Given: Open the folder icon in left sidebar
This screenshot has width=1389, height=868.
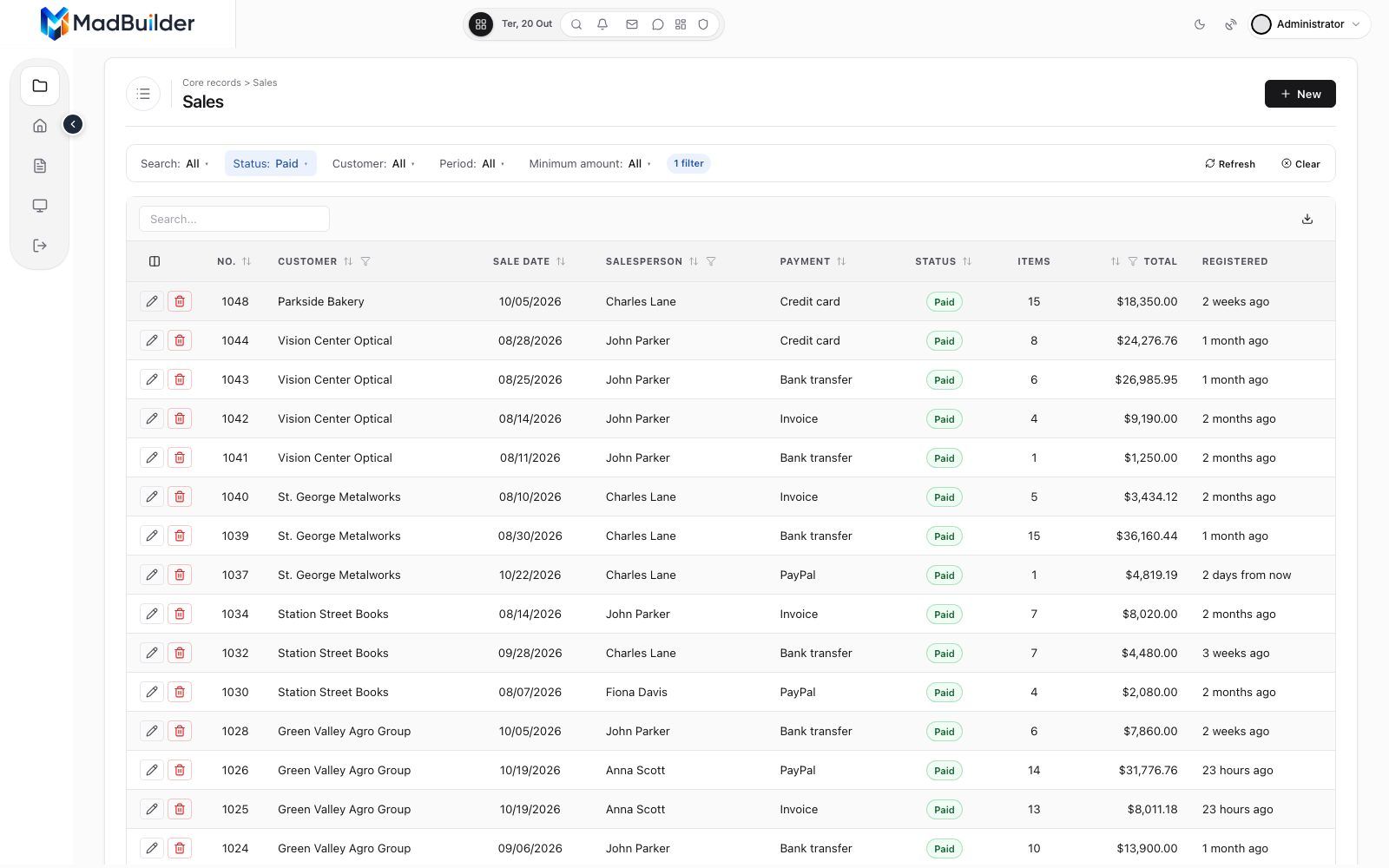Looking at the screenshot, I should [40, 86].
